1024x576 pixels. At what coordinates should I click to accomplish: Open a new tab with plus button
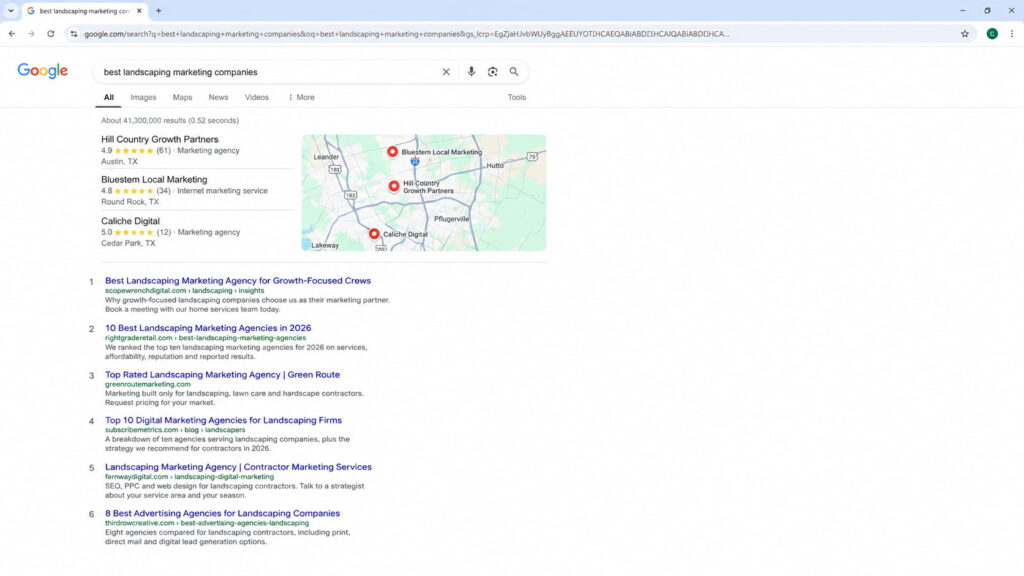[158, 10]
